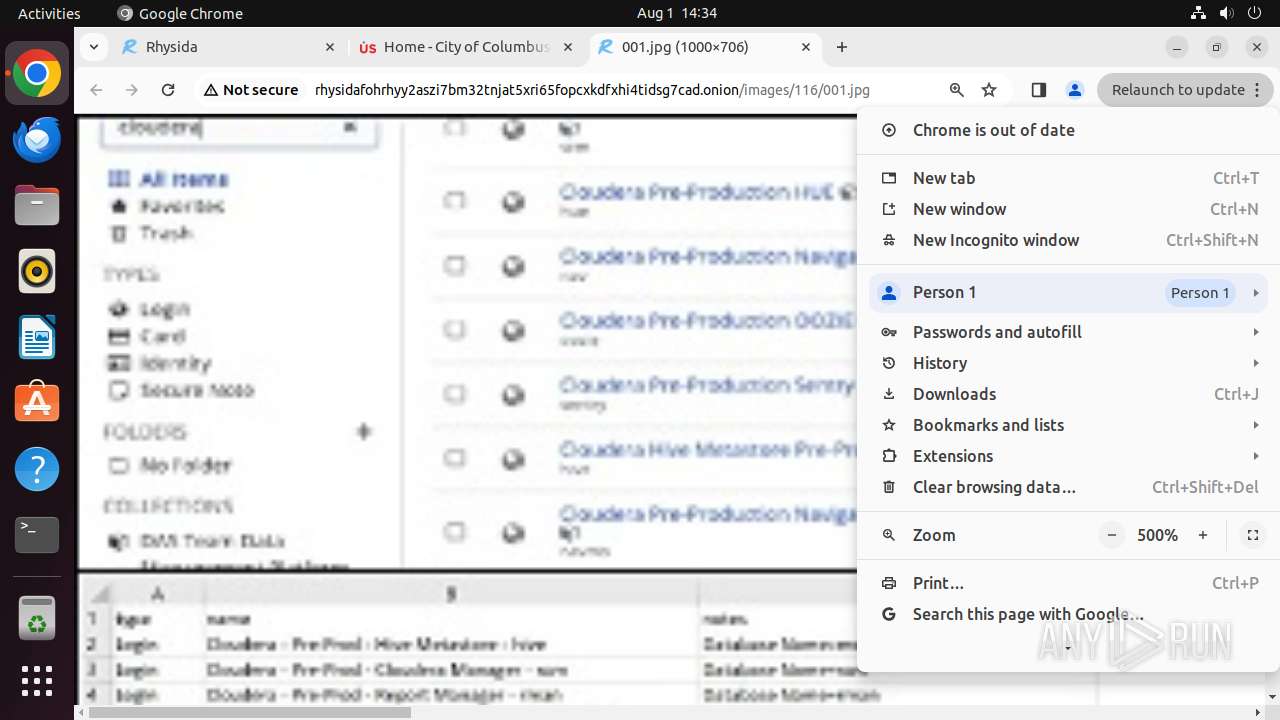Screen dimensions: 1280x720
Task: Click the horizontal scrollbar at page bottom
Action: pyautogui.click(x=250, y=713)
